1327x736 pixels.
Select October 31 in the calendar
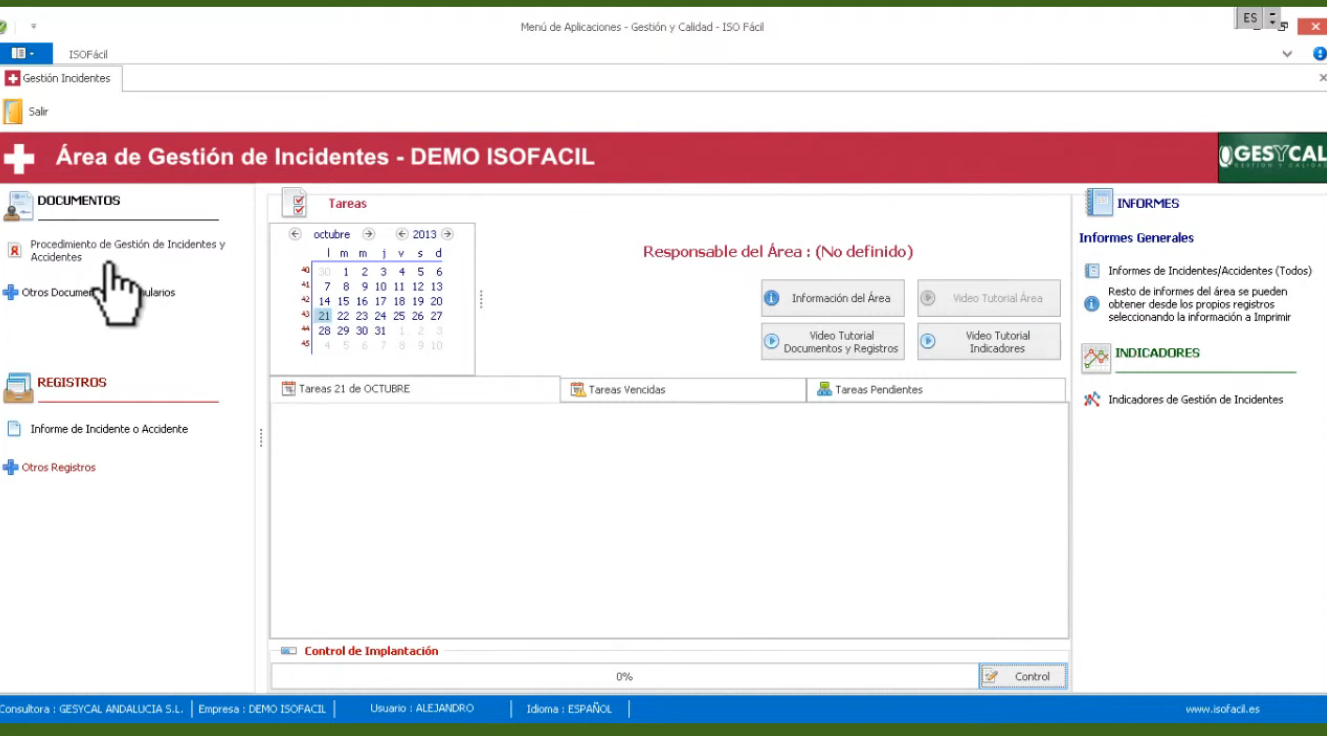pos(380,331)
